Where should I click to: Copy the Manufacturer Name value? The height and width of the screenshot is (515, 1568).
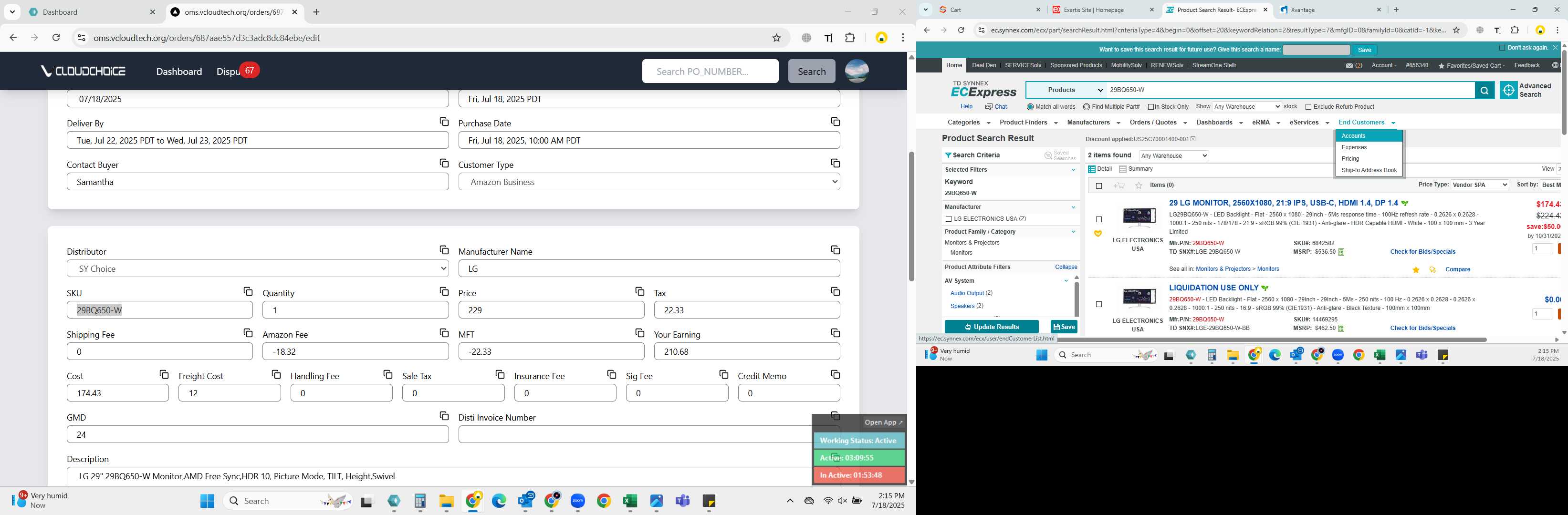(835, 250)
